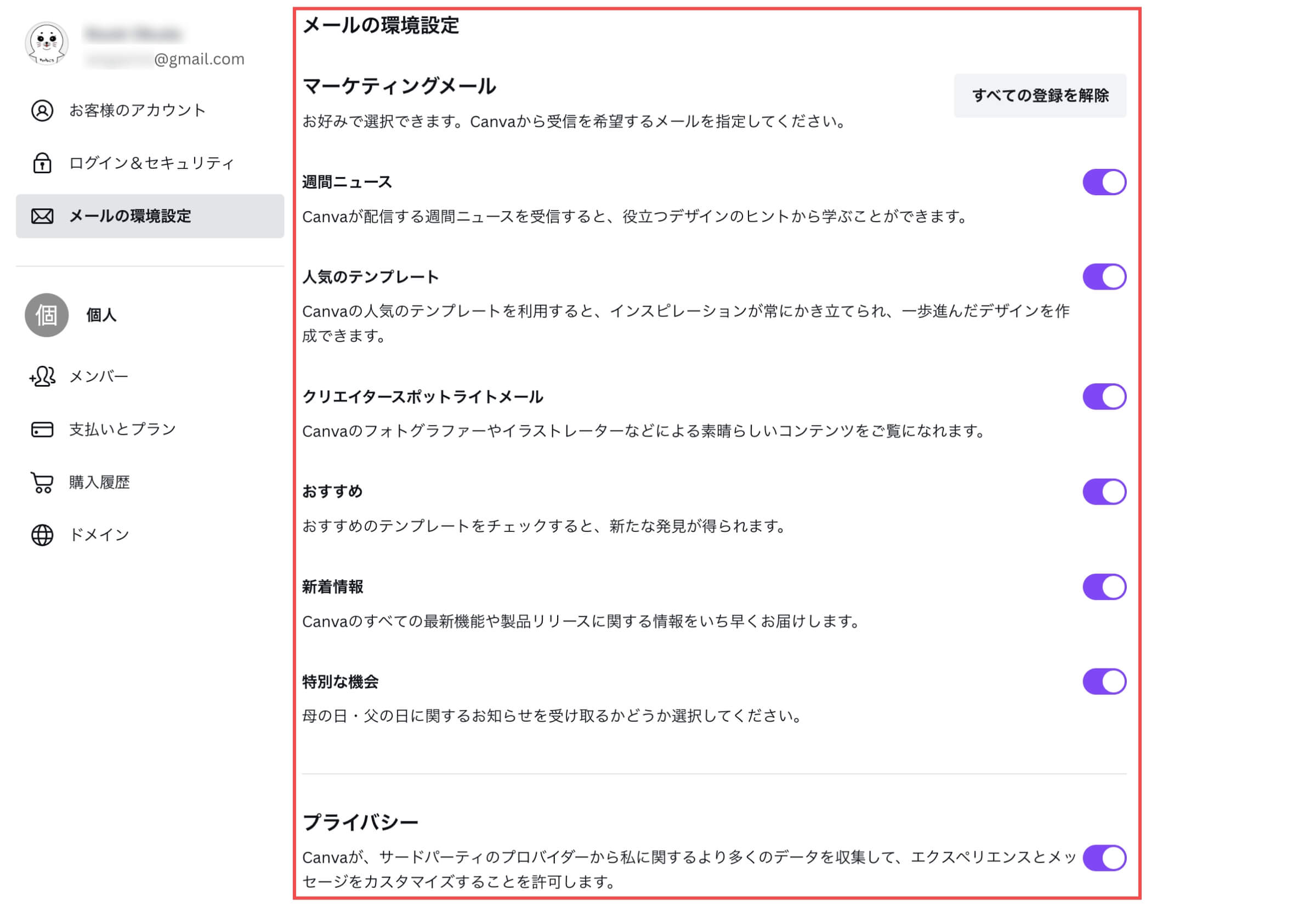
Task: Click the globe icon beside ドメイン
Action: (x=42, y=536)
